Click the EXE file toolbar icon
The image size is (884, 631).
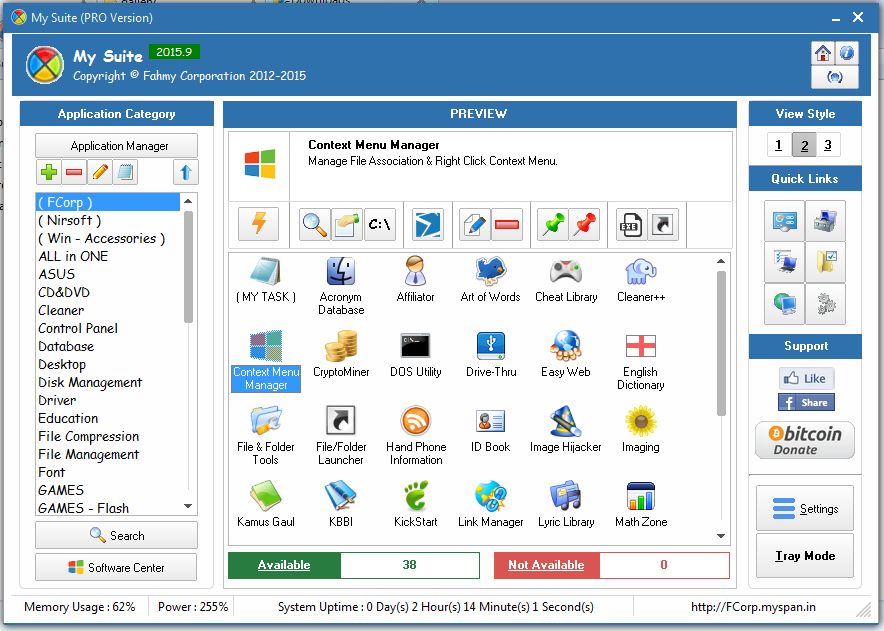click(630, 224)
